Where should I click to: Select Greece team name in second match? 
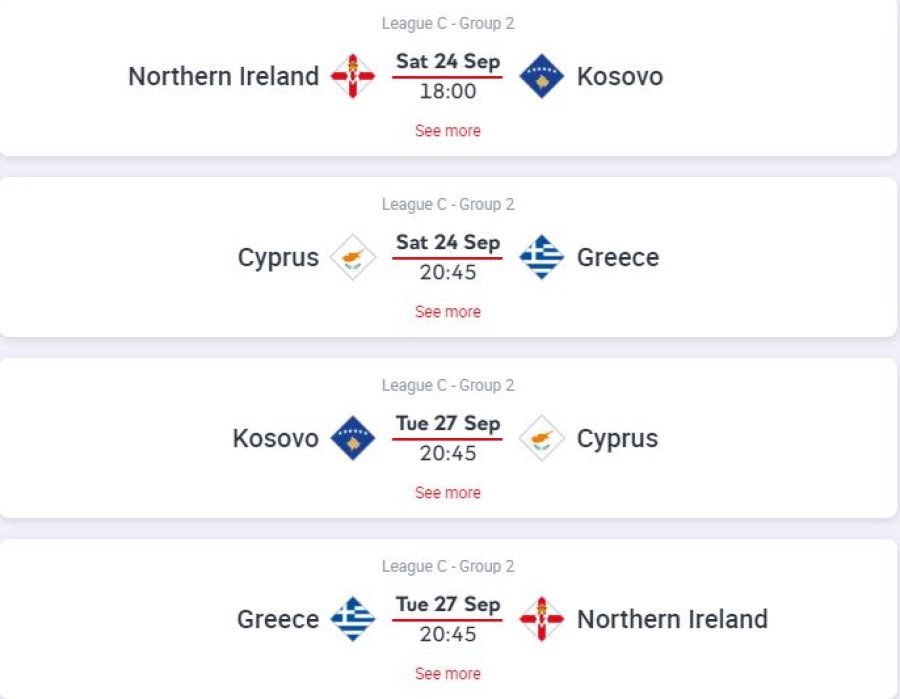618,257
